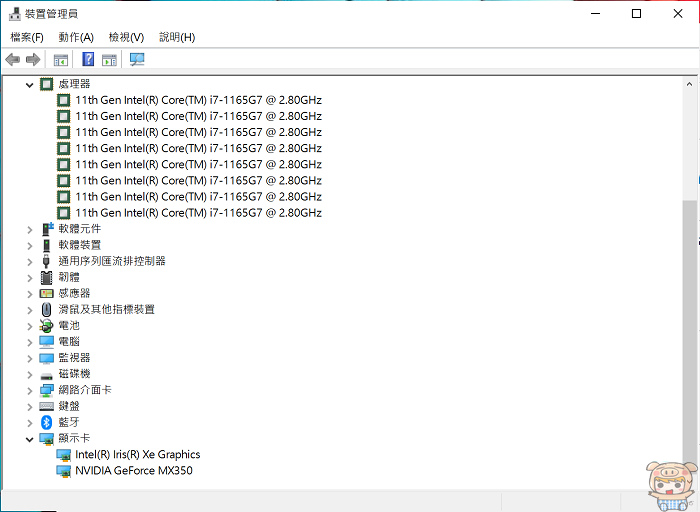Click the 軟體裝置 category icon

click(46, 245)
